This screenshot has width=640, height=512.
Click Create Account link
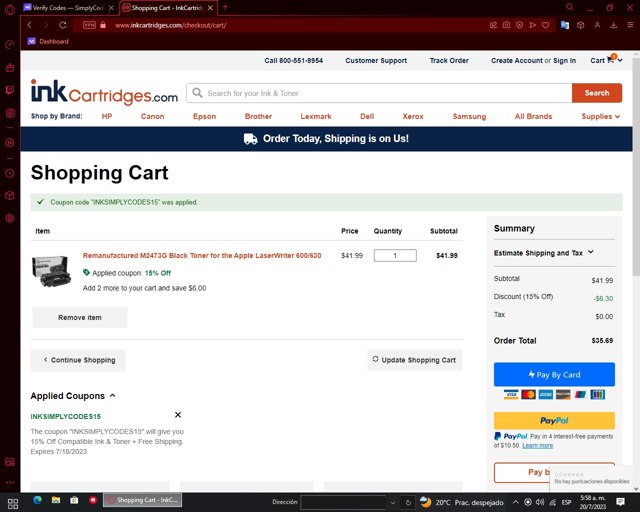(x=517, y=60)
